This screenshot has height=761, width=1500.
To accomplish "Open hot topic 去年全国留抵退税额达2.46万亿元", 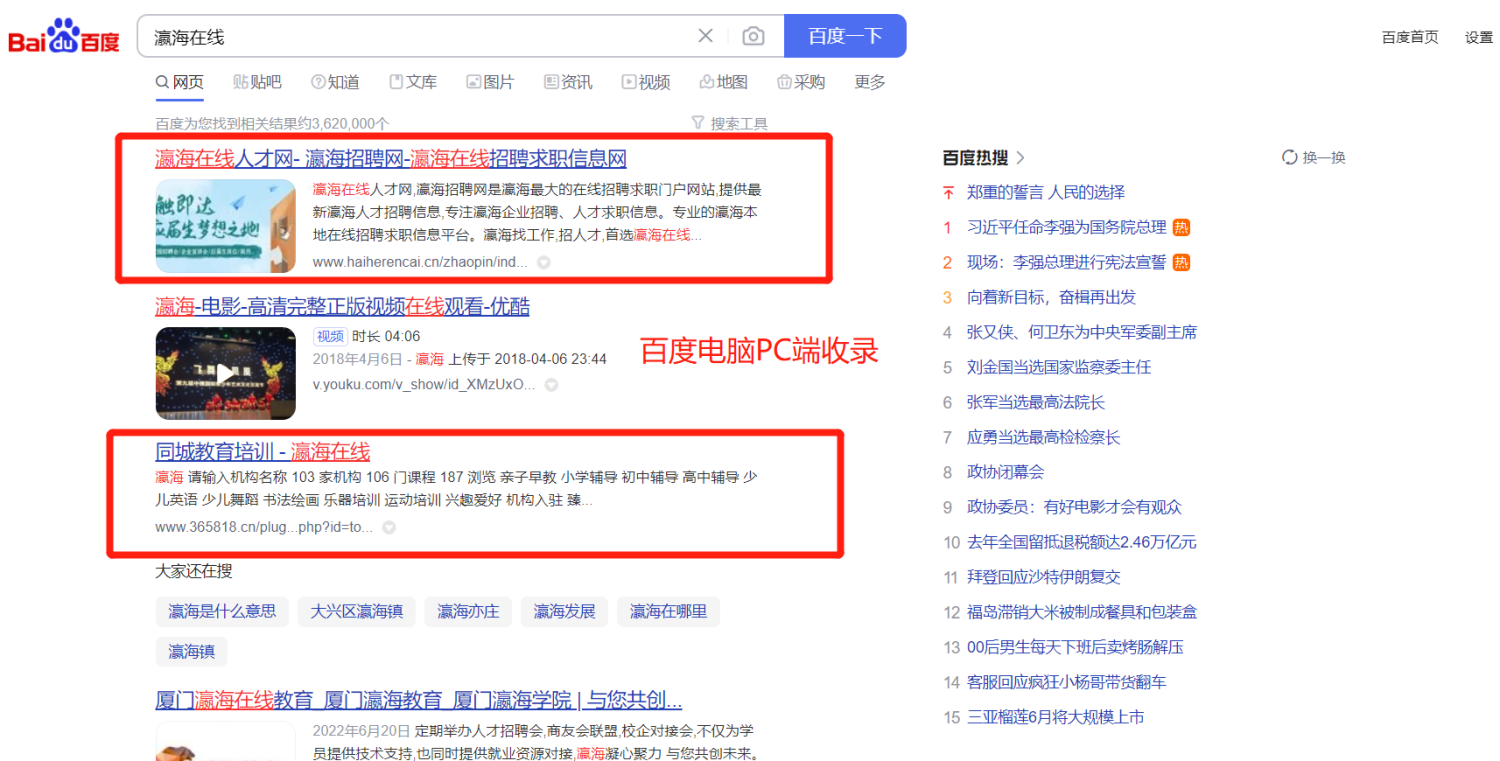I will coord(1081,542).
